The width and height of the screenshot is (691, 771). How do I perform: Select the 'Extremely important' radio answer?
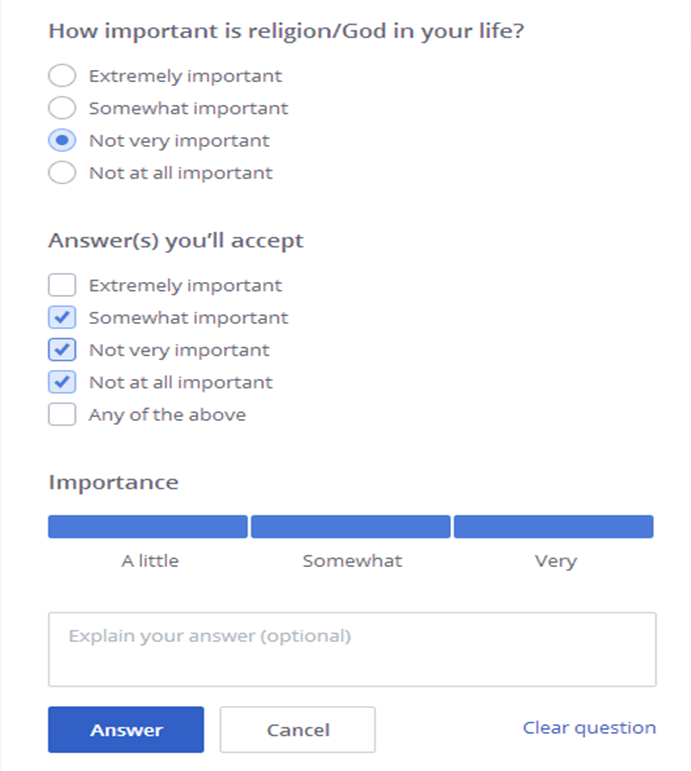tap(62, 76)
